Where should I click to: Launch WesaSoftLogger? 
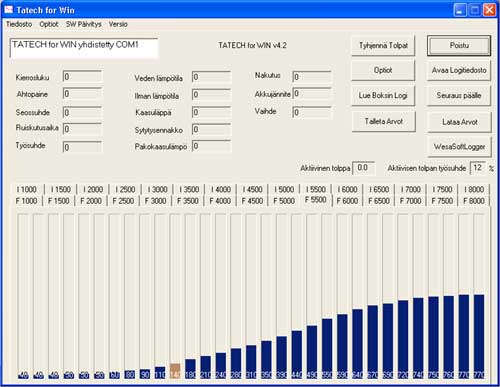pos(459,147)
